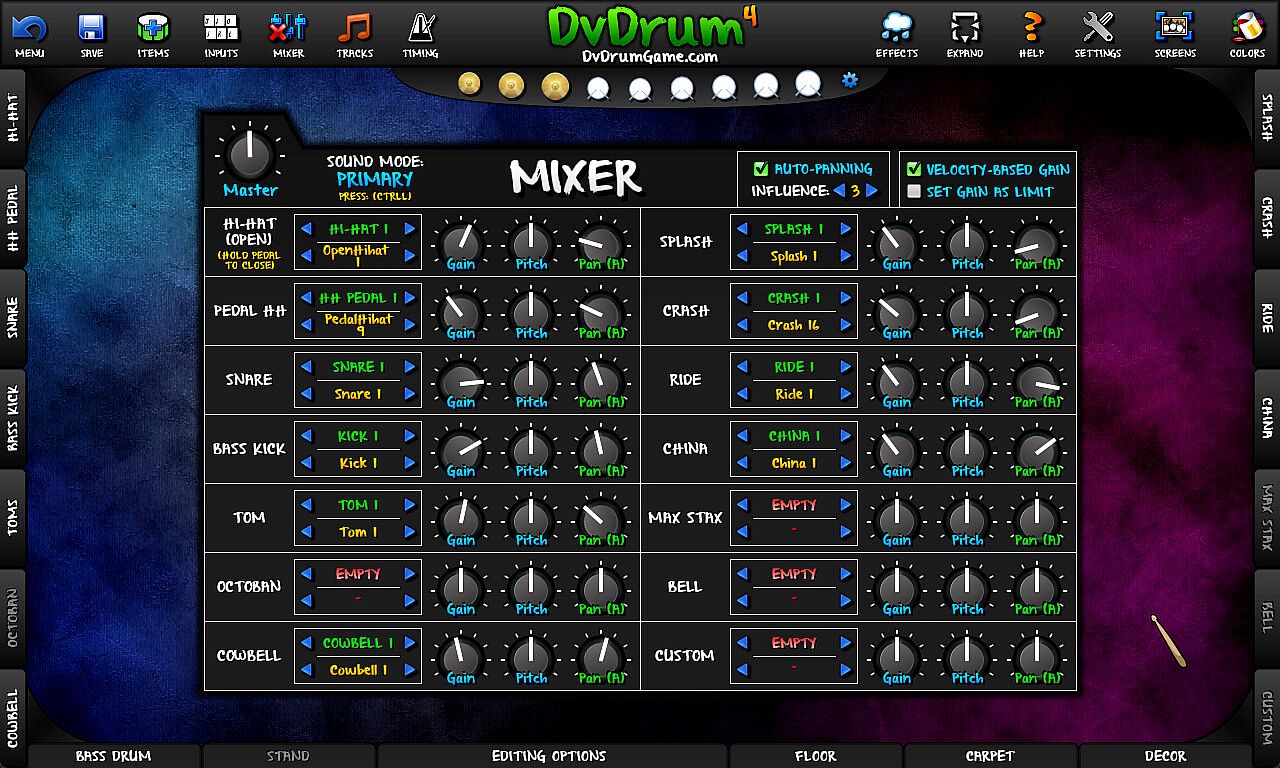Select next Tom 1 sound with right arrow

click(x=409, y=532)
